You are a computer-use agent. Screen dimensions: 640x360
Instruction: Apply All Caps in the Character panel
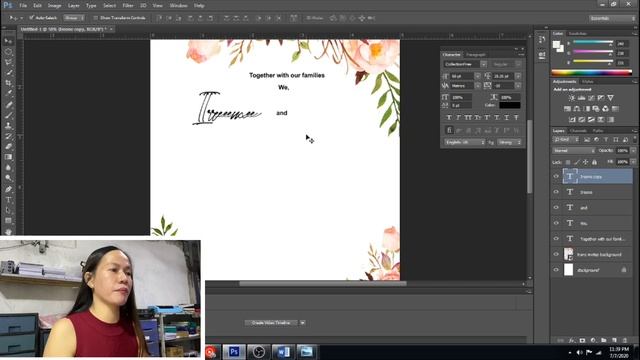468,118
